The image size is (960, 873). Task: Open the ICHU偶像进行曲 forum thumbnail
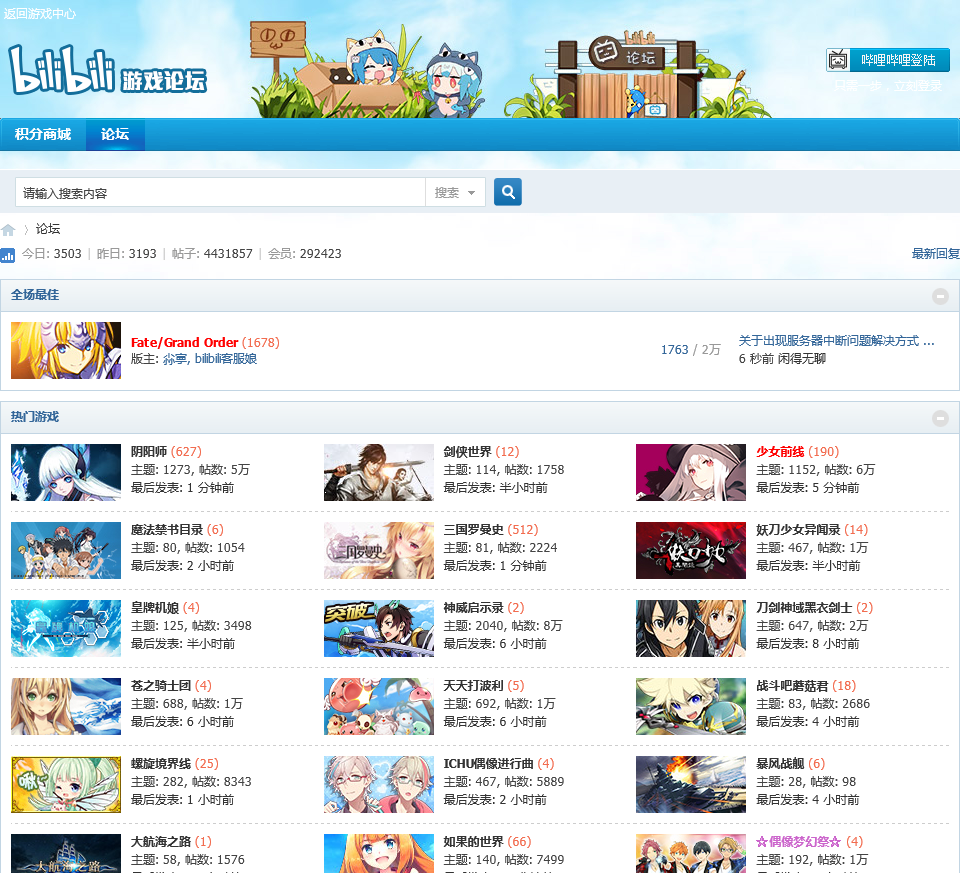(378, 784)
